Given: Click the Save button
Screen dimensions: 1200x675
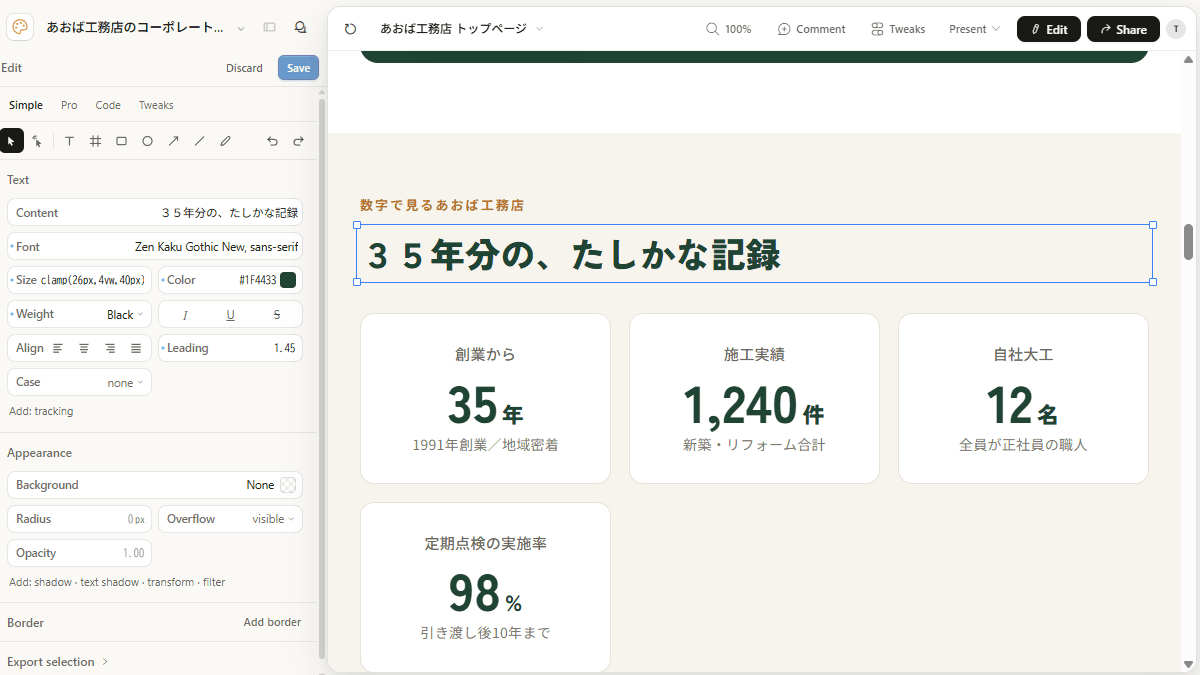Looking at the screenshot, I should tap(298, 68).
